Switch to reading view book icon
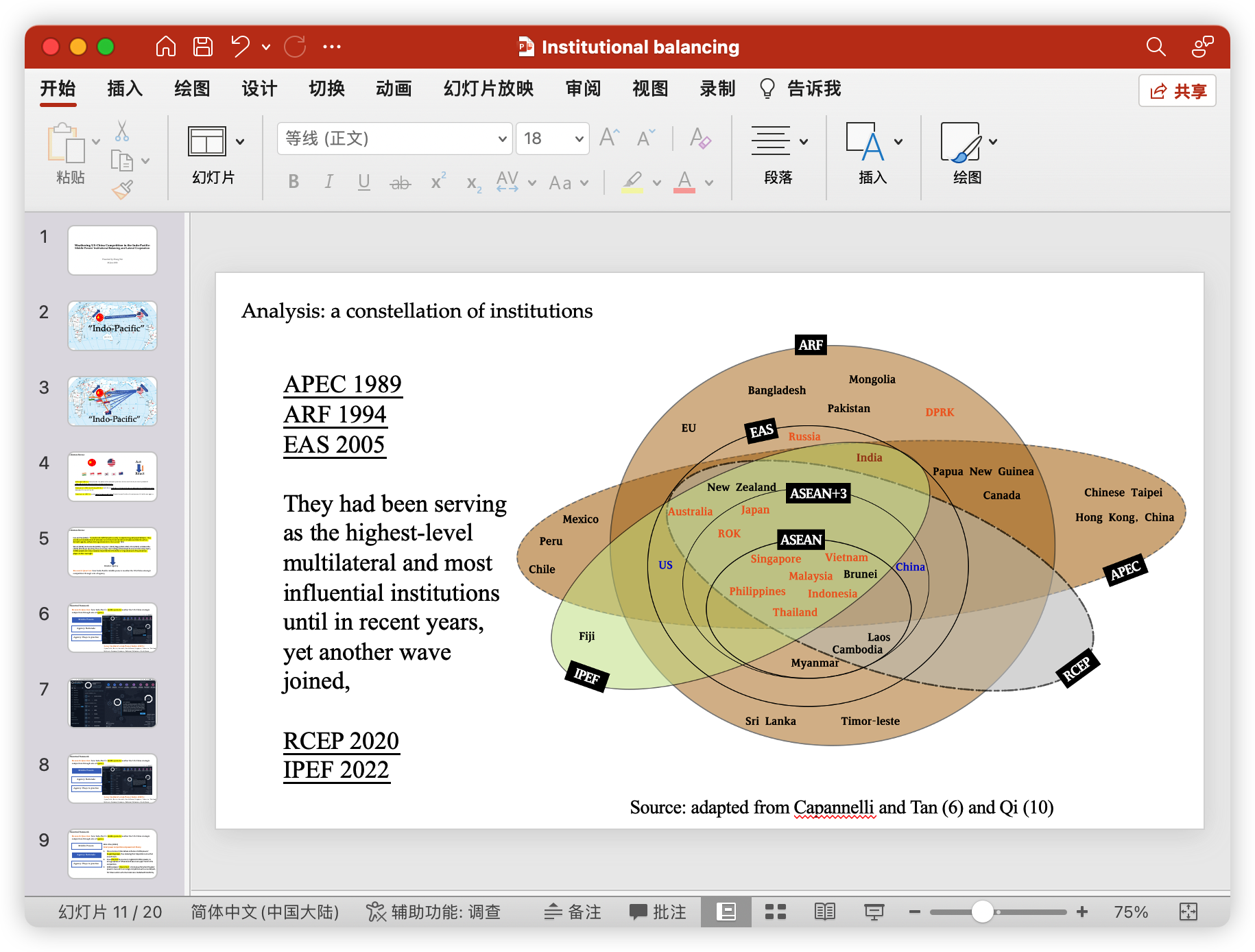The image size is (1255, 952). tap(824, 912)
